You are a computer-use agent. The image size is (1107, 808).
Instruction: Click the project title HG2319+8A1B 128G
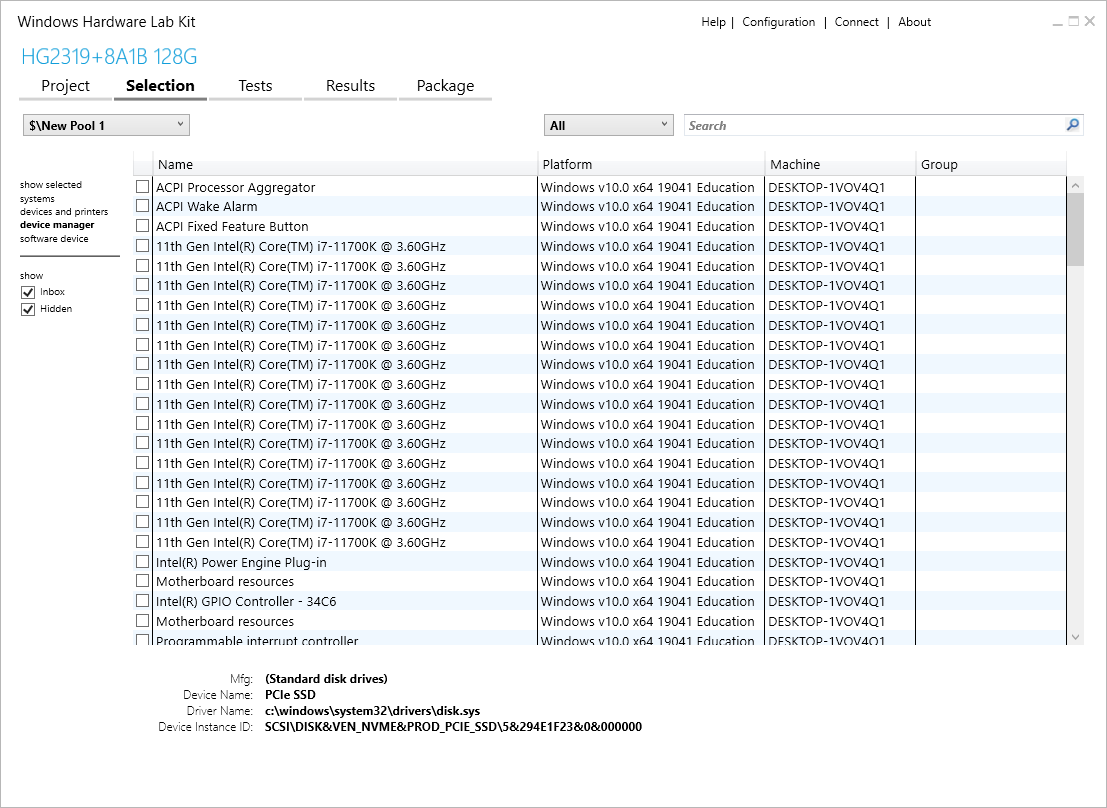(x=109, y=57)
